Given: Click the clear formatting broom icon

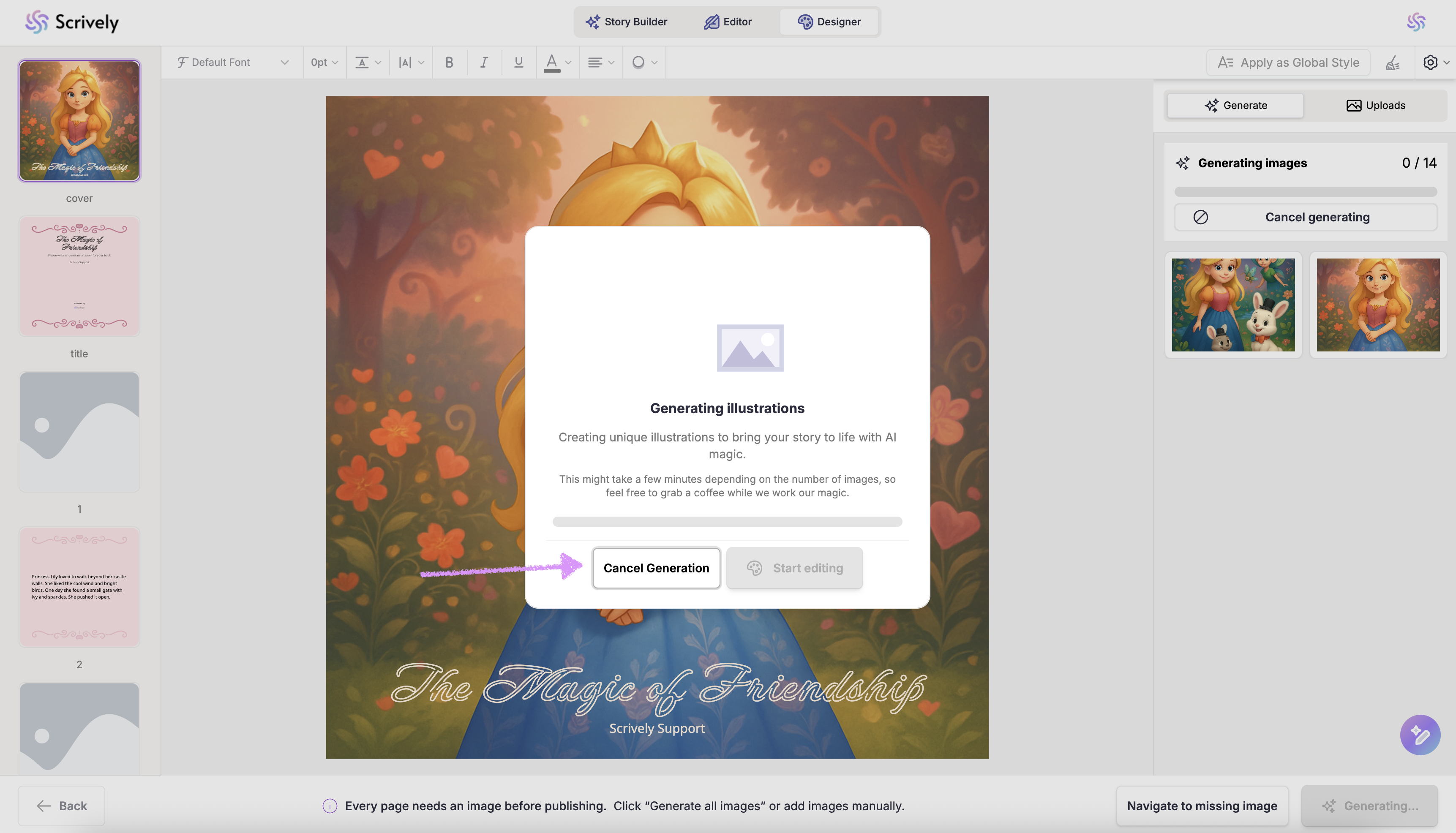Looking at the screenshot, I should point(1393,63).
